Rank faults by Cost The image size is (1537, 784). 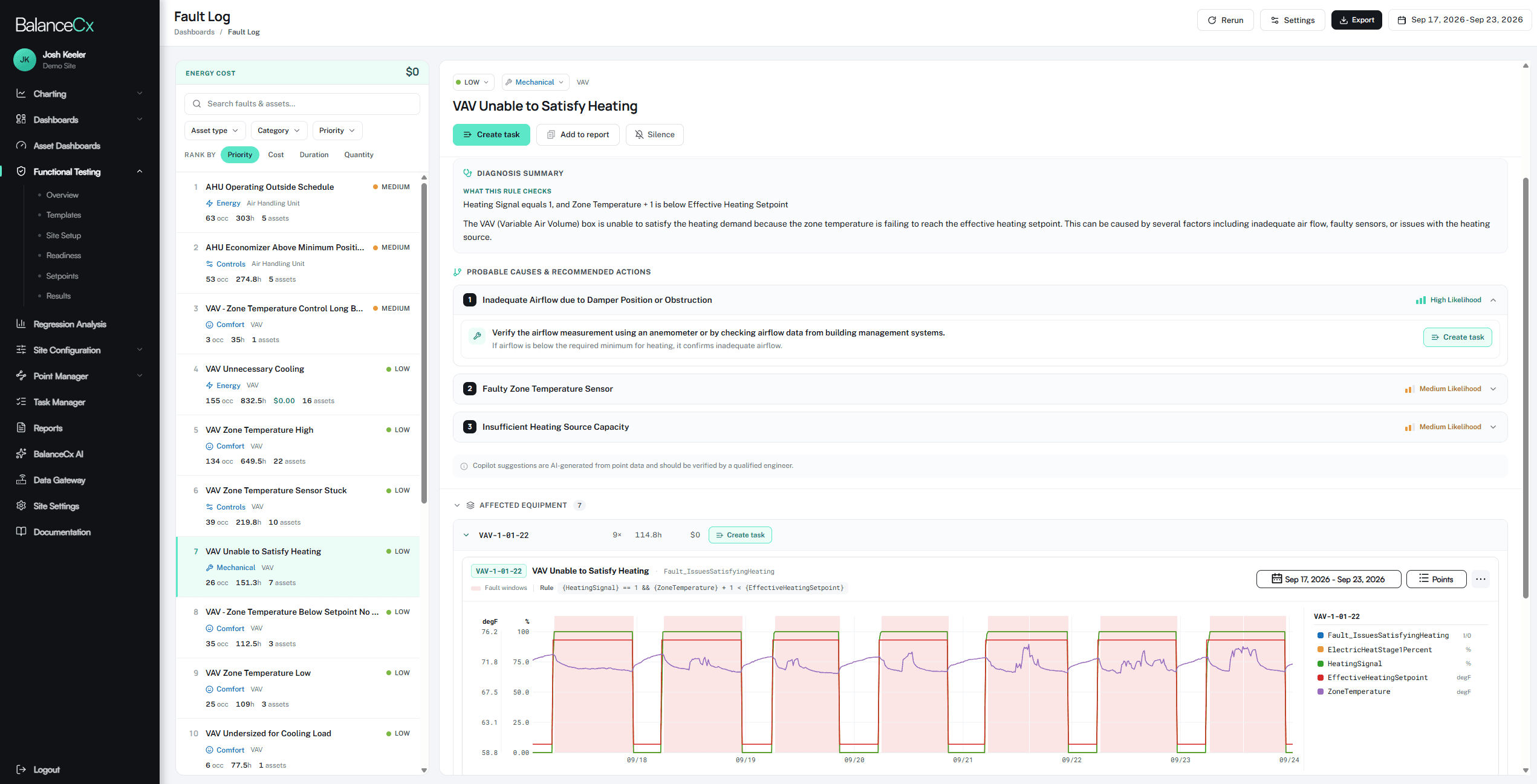[x=276, y=155]
